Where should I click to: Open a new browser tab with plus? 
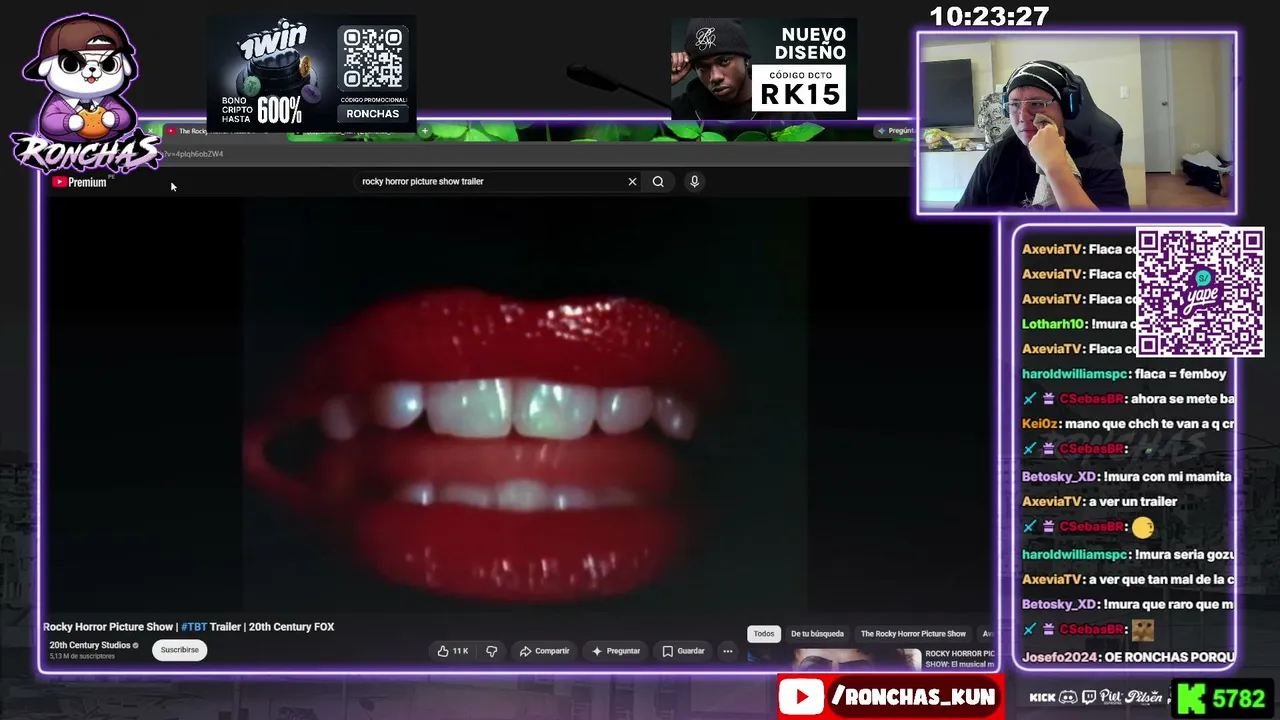point(424,131)
